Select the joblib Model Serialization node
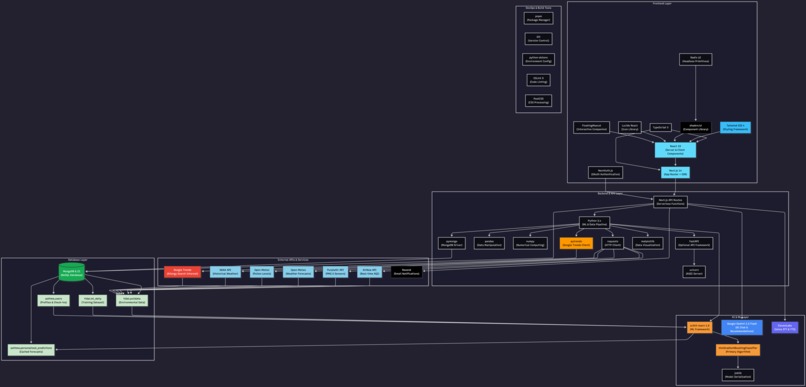806x387 pixels. tap(738, 375)
